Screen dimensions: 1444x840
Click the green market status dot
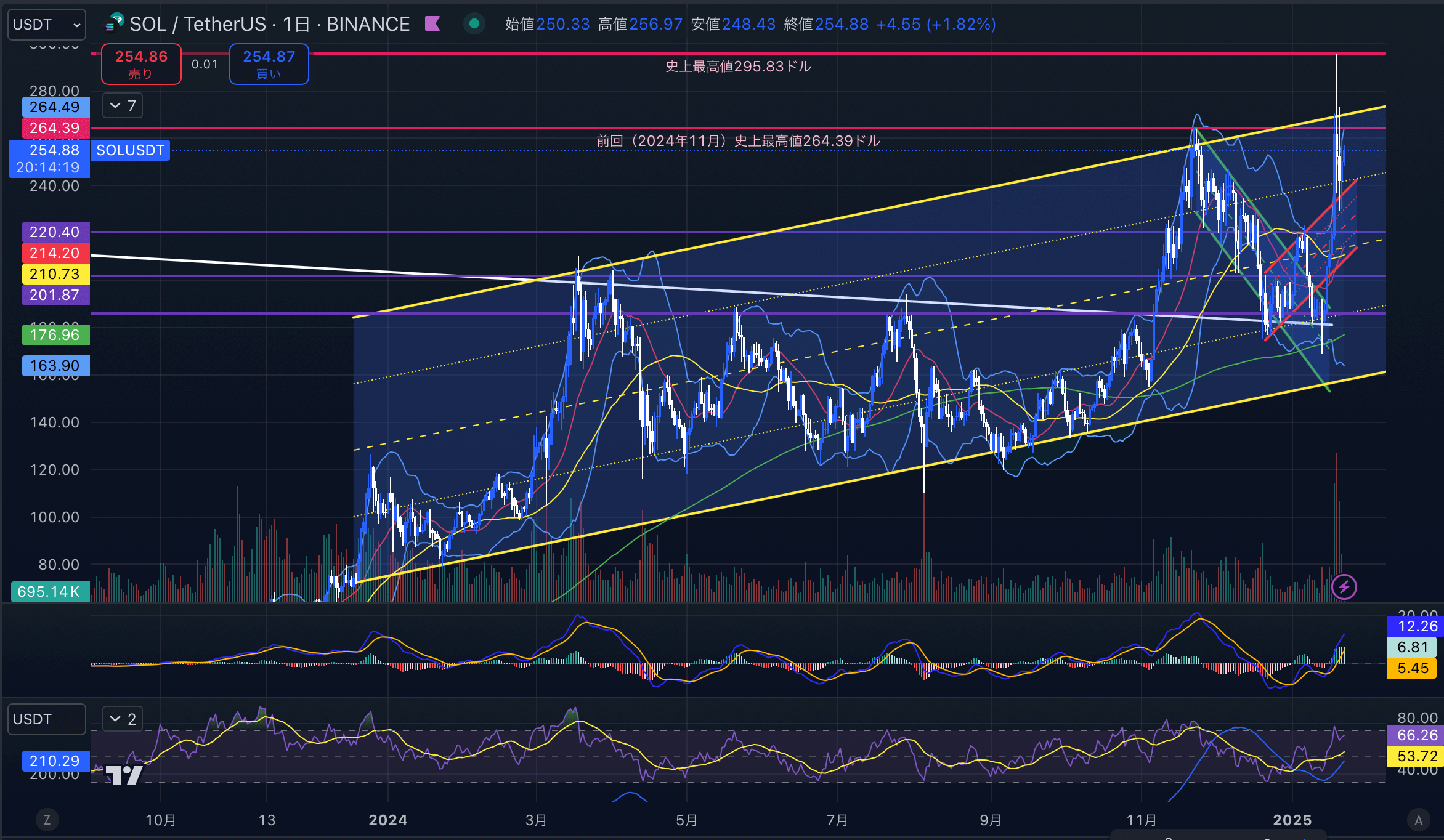click(474, 24)
